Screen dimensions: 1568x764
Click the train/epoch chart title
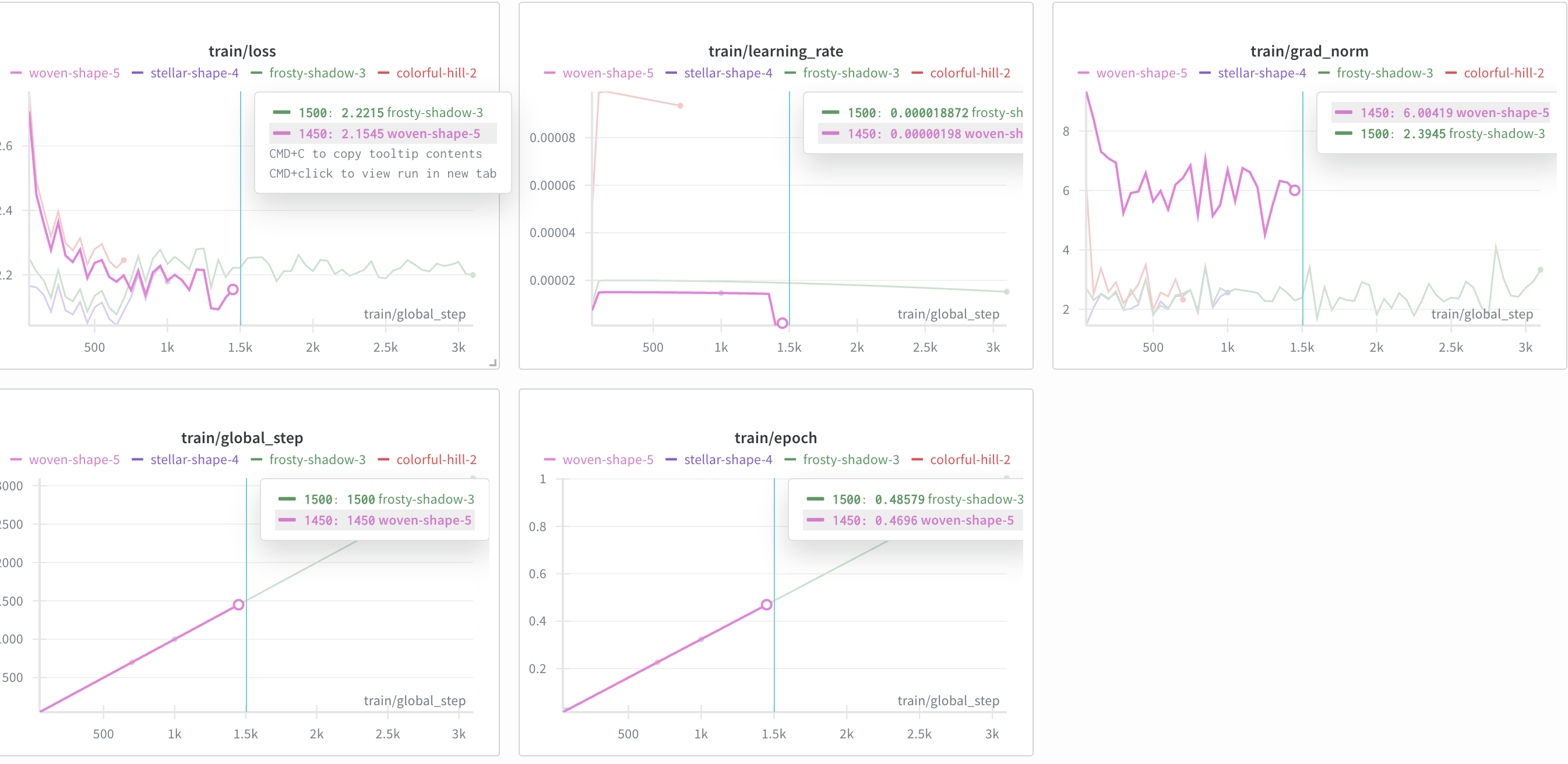coord(775,438)
